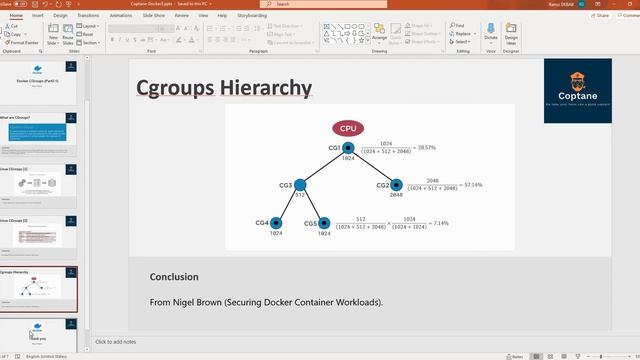Pick the text highlight color
640x360 pixels.
[178, 40]
